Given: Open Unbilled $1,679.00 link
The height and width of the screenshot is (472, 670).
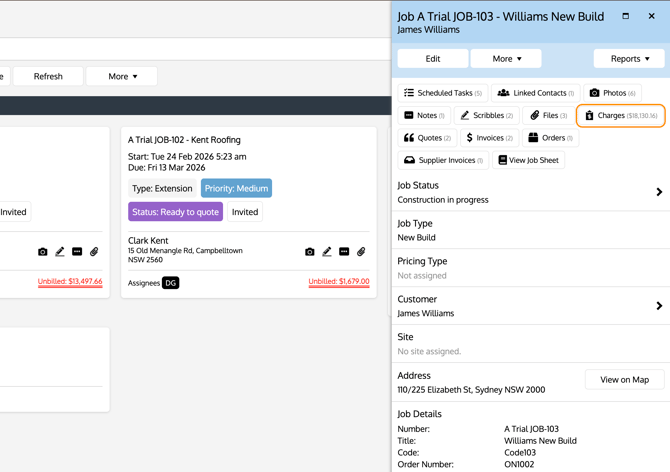Looking at the screenshot, I should pos(339,282).
